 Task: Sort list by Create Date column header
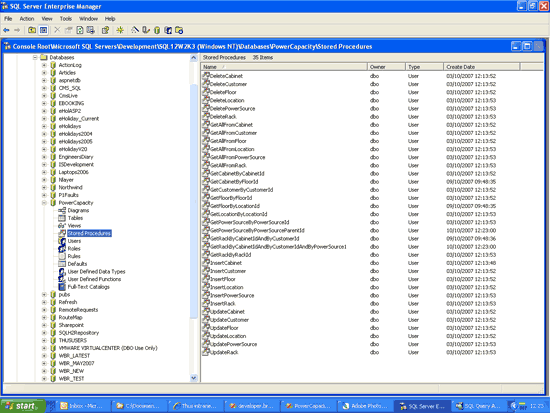click(x=482, y=67)
